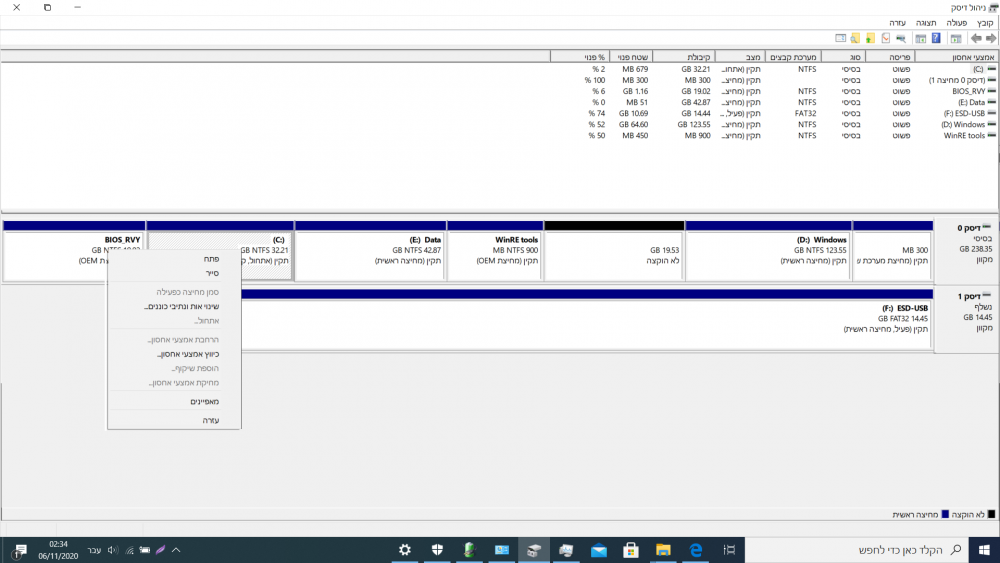The height and width of the screenshot is (563, 1000).
Task: Select the (D:) Windows row in the volume list
Action: [789, 124]
